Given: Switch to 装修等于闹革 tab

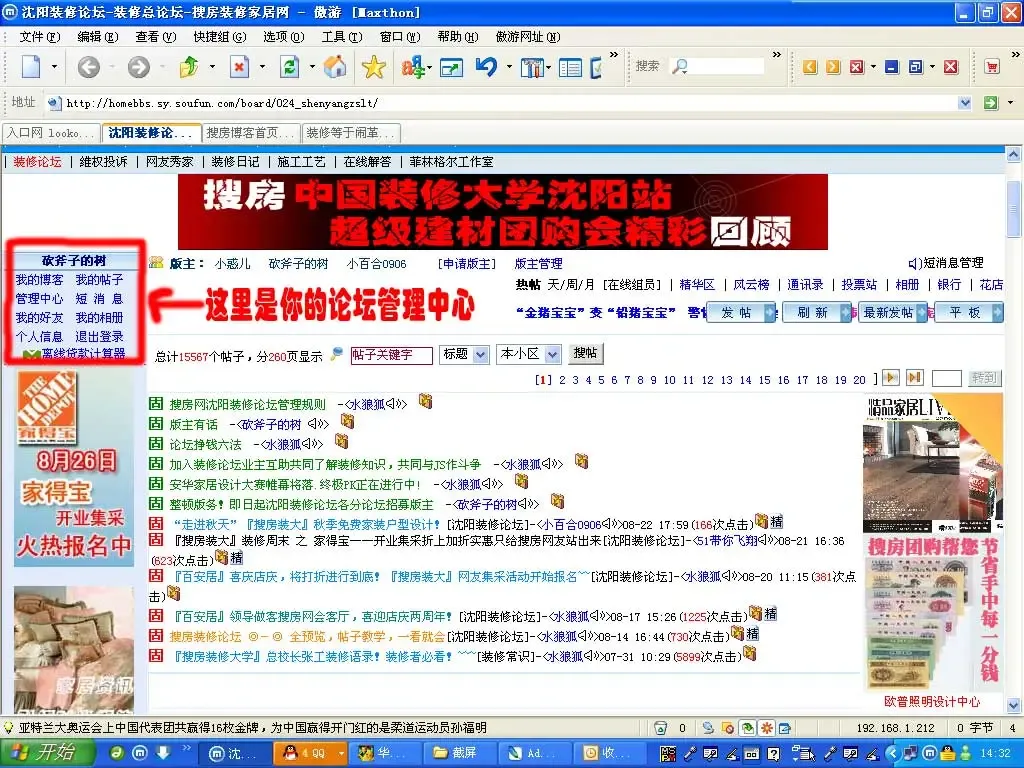Looking at the screenshot, I should pos(351,133).
